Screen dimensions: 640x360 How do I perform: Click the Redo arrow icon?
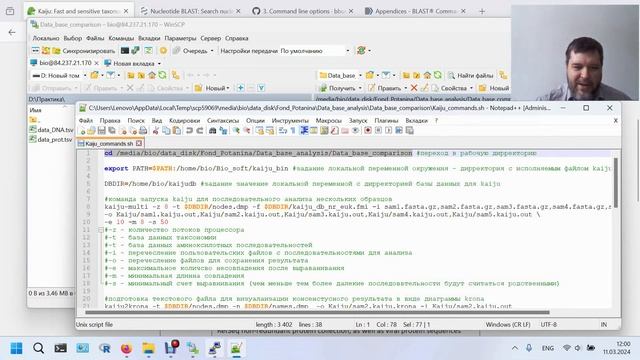click(200, 131)
